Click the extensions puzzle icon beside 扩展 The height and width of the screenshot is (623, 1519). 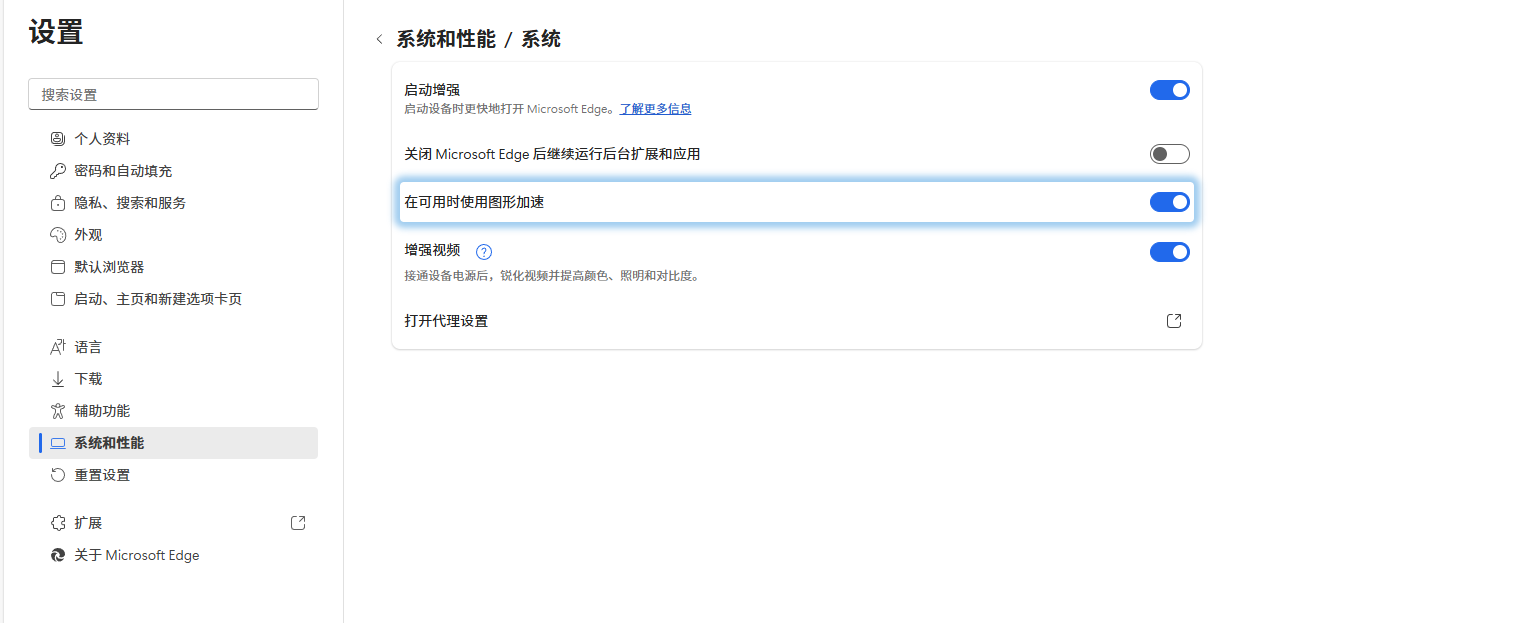(x=57, y=523)
